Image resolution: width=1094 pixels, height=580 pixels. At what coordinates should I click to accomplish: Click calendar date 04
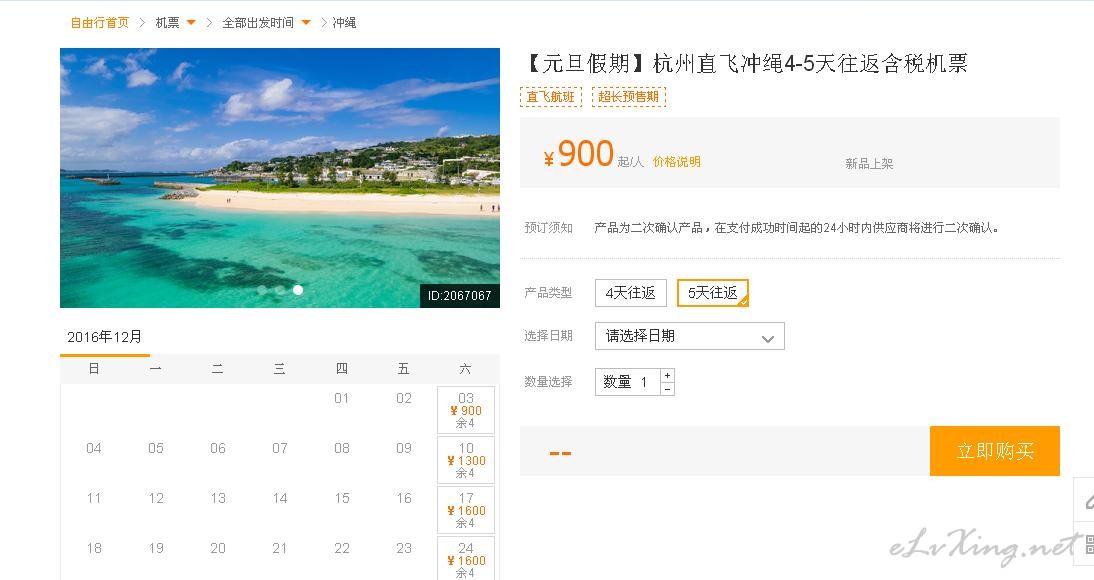point(93,448)
